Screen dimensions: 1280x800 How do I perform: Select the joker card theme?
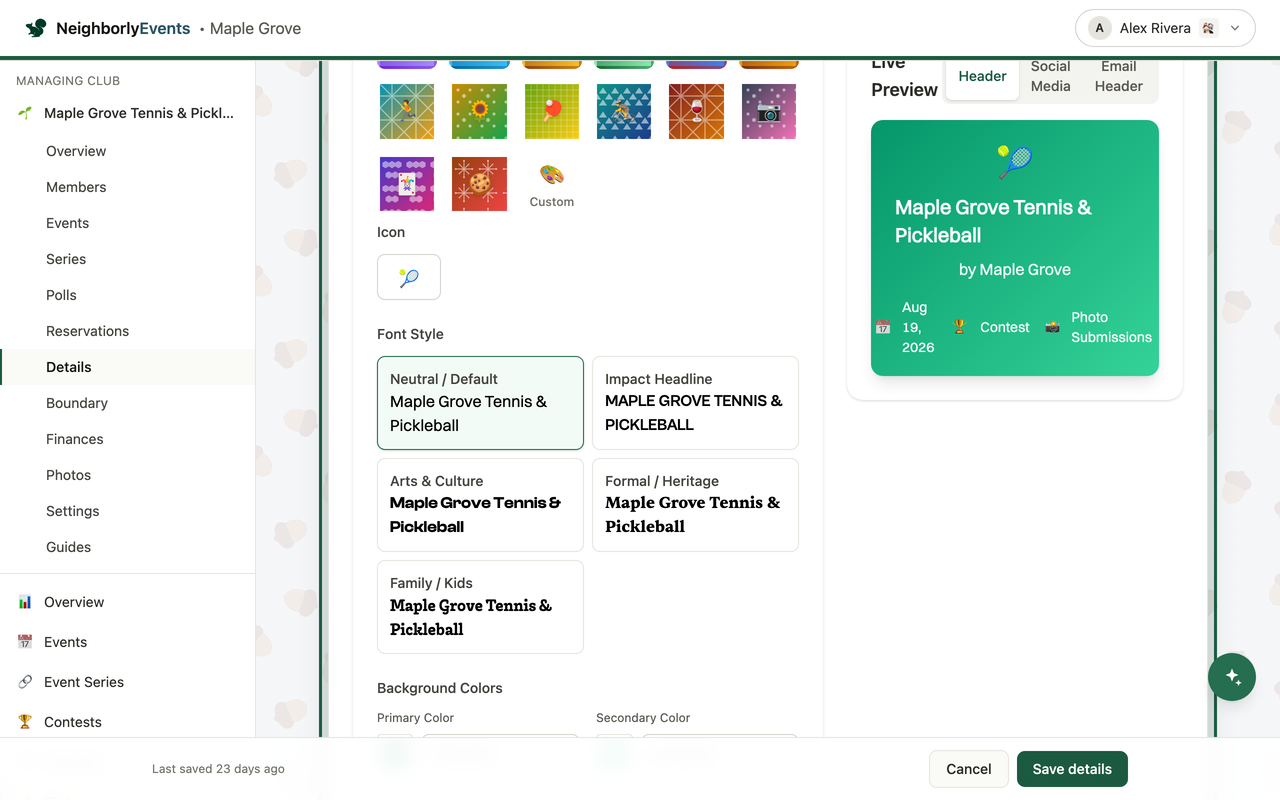tap(407, 184)
